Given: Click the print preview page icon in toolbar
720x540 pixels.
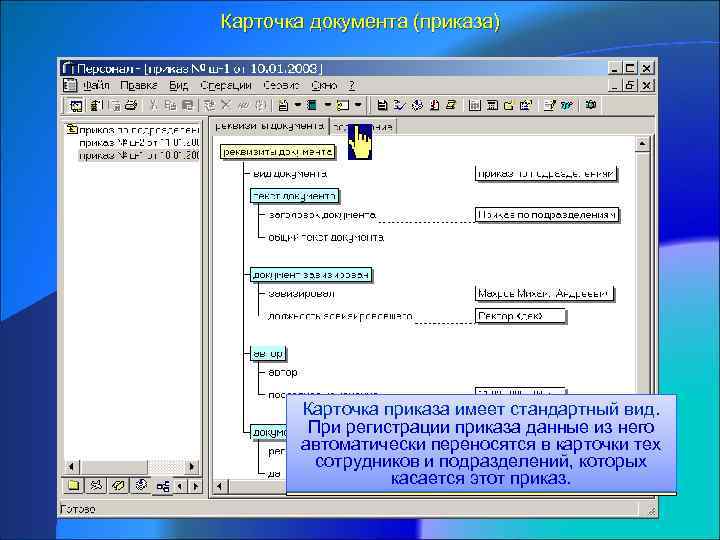Looking at the screenshot, I should point(116,106).
